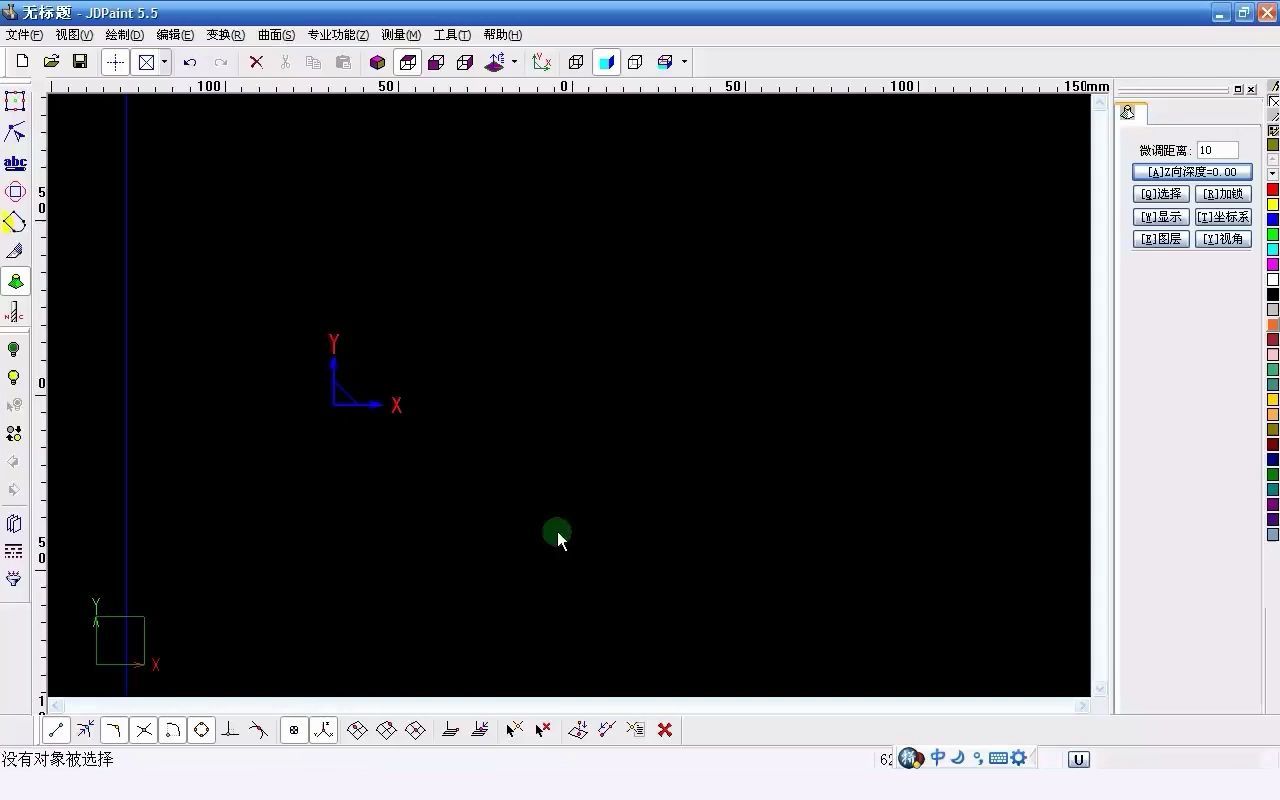The width and height of the screenshot is (1280, 800).
Task: Click the IME 中 language indicator in the status bar
Action: [938, 758]
